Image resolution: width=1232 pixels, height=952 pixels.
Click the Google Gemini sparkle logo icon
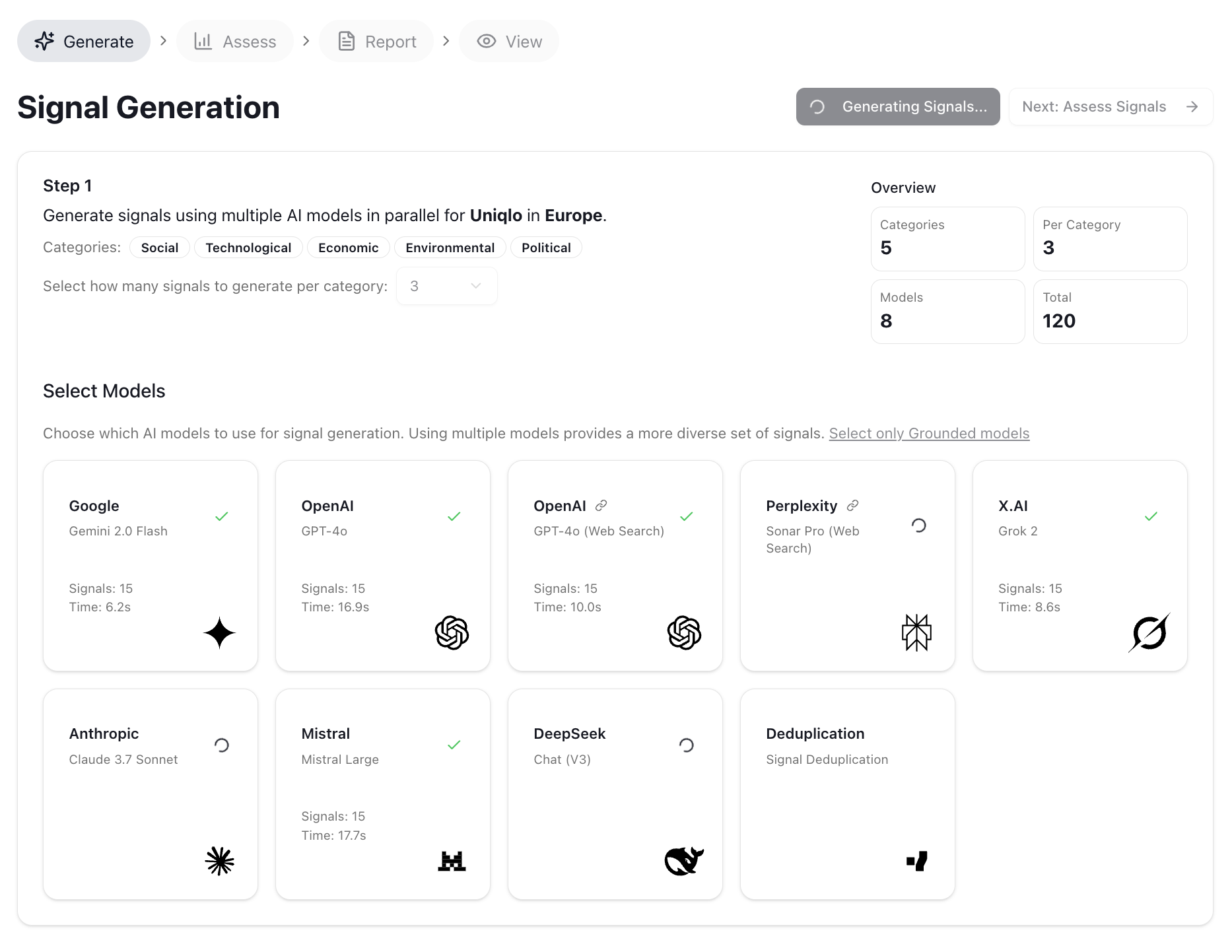pos(219,633)
